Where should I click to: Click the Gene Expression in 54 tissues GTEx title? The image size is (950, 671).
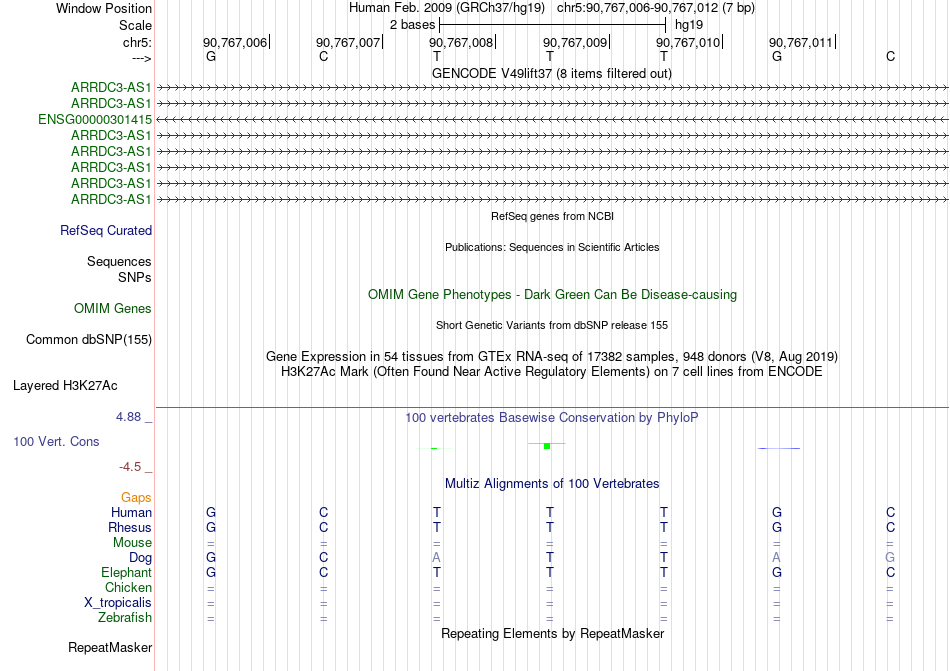(552, 357)
